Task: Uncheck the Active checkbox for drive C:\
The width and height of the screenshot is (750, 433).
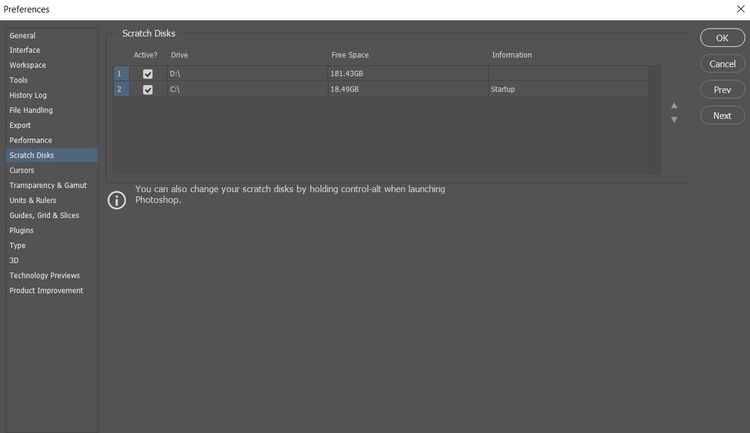Action: pyautogui.click(x=148, y=89)
